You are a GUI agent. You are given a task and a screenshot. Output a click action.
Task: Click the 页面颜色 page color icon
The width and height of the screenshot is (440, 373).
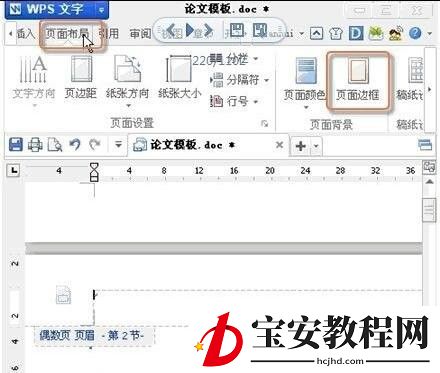[306, 71]
